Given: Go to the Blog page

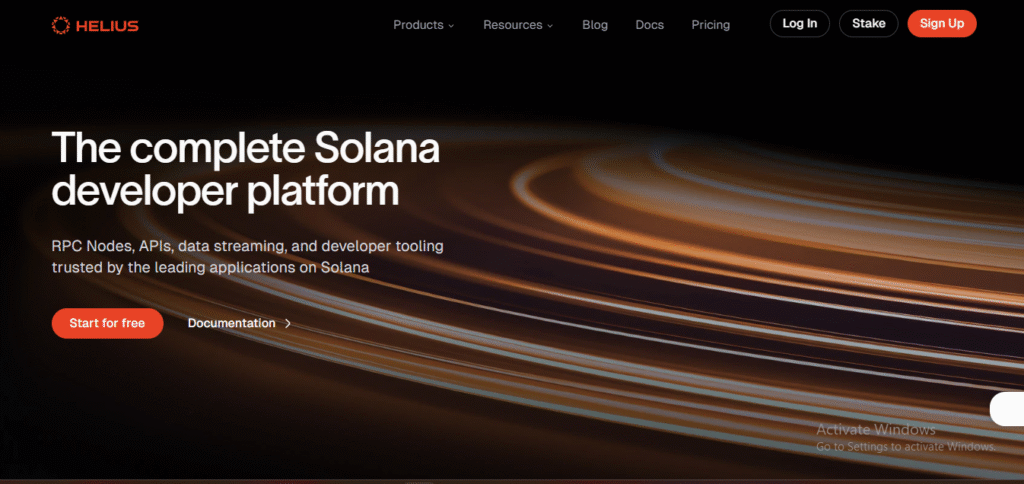Looking at the screenshot, I should (595, 25).
